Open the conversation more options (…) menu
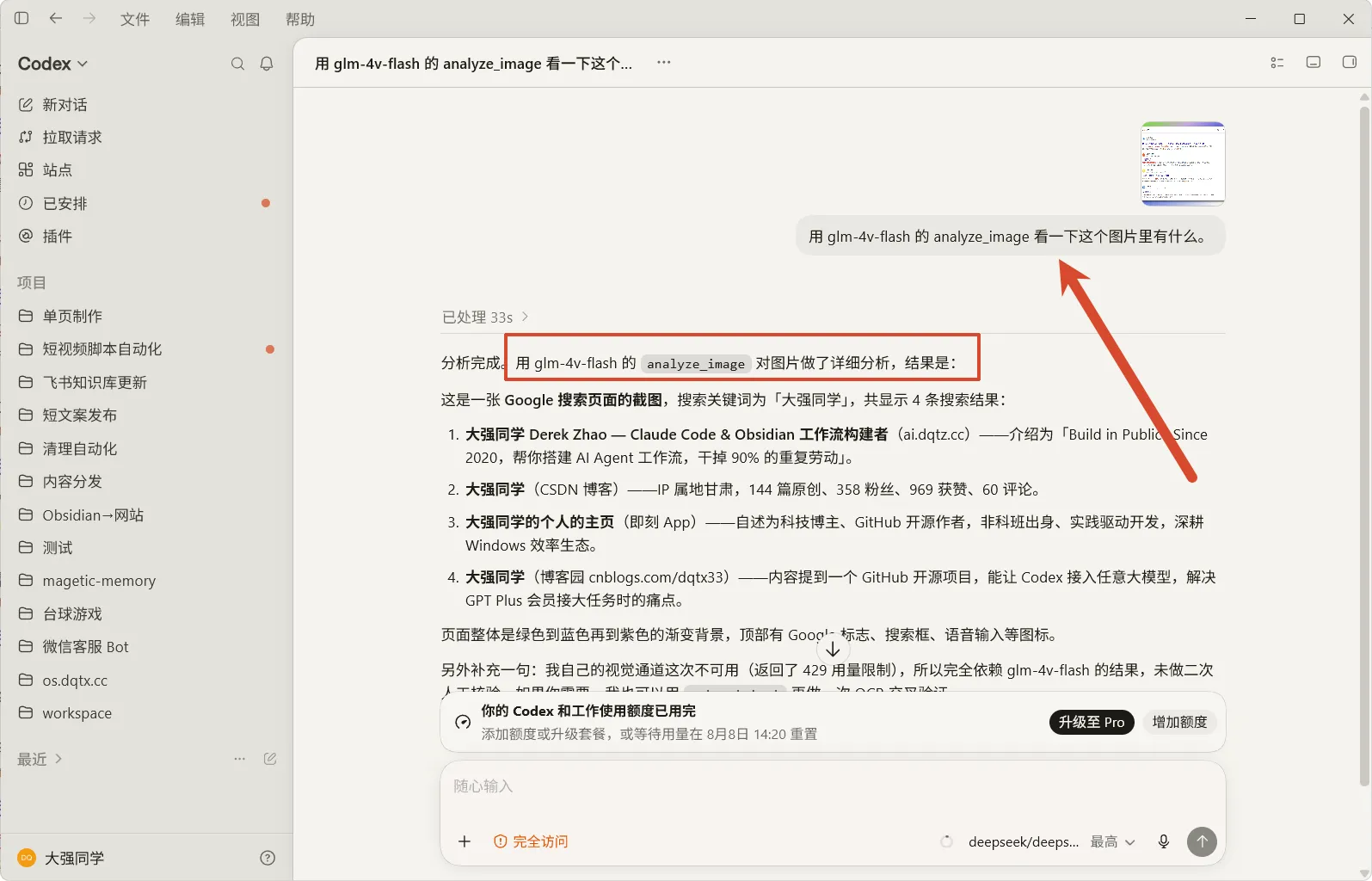The height and width of the screenshot is (881, 1372). click(664, 63)
